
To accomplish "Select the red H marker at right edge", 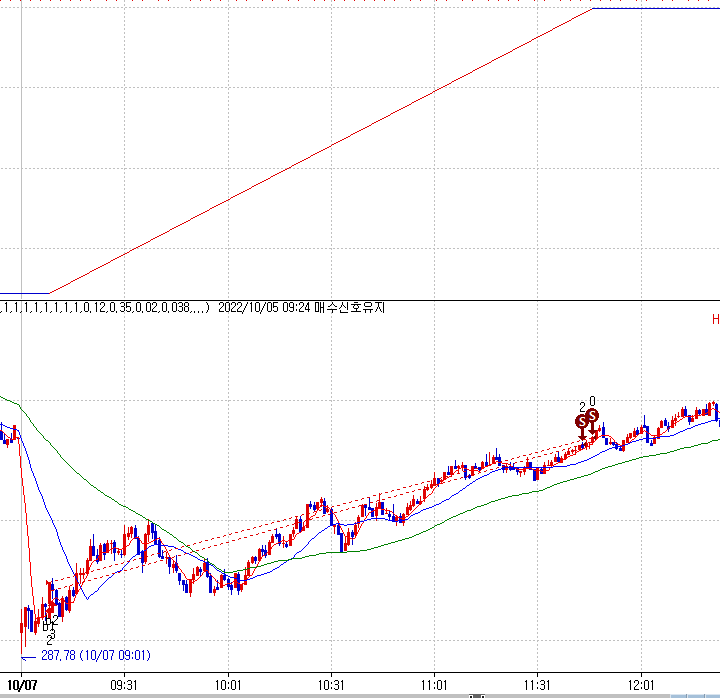I will pos(715,319).
